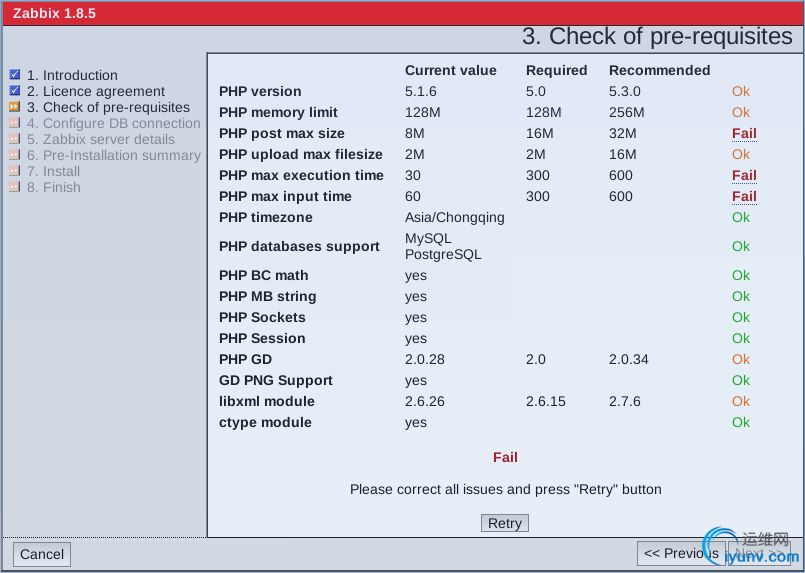Click the Cancel button

(x=42, y=555)
